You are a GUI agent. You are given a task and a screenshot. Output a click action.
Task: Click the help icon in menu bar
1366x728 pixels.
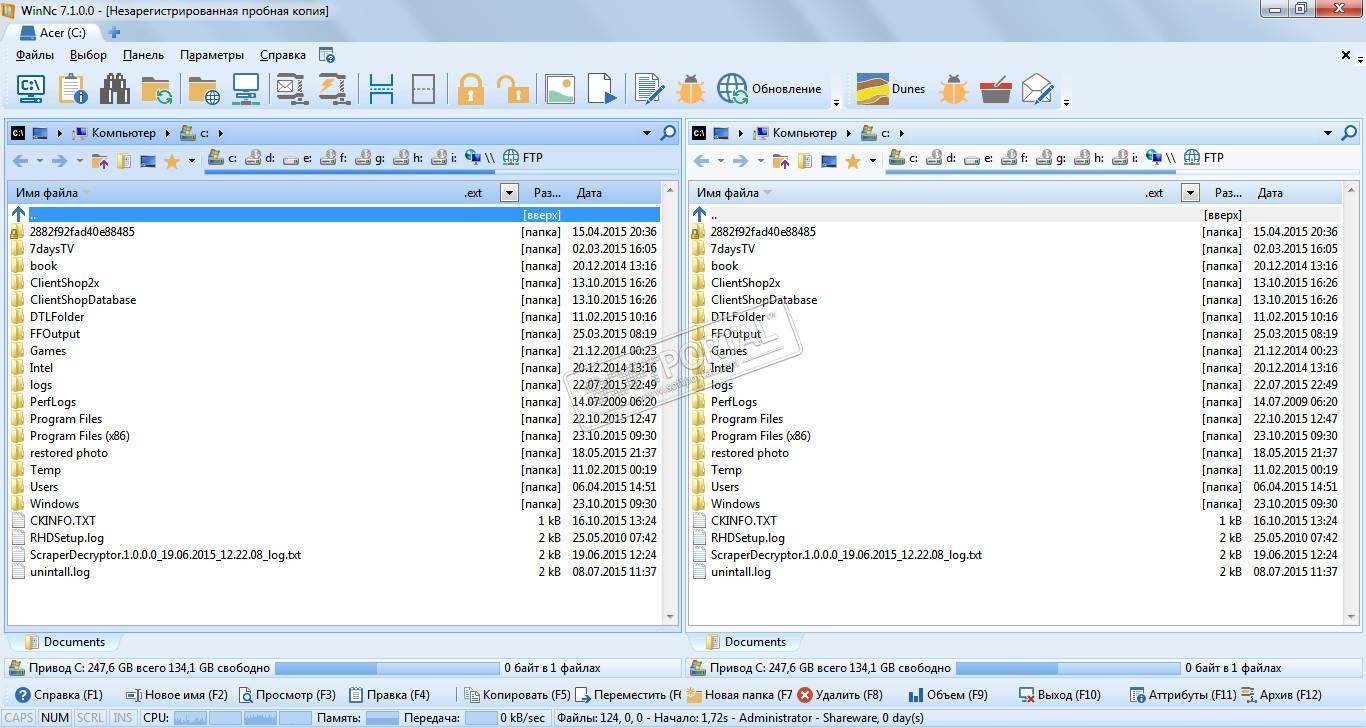327,55
